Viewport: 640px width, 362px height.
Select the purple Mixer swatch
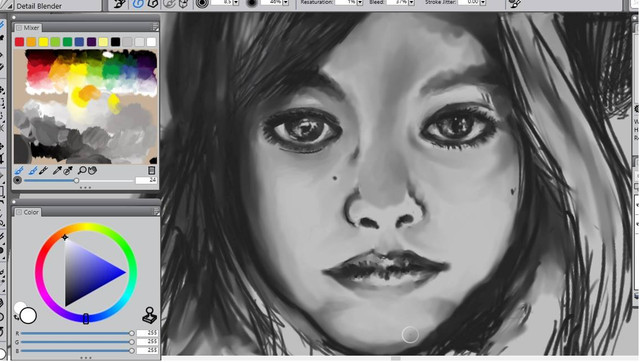point(91,42)
